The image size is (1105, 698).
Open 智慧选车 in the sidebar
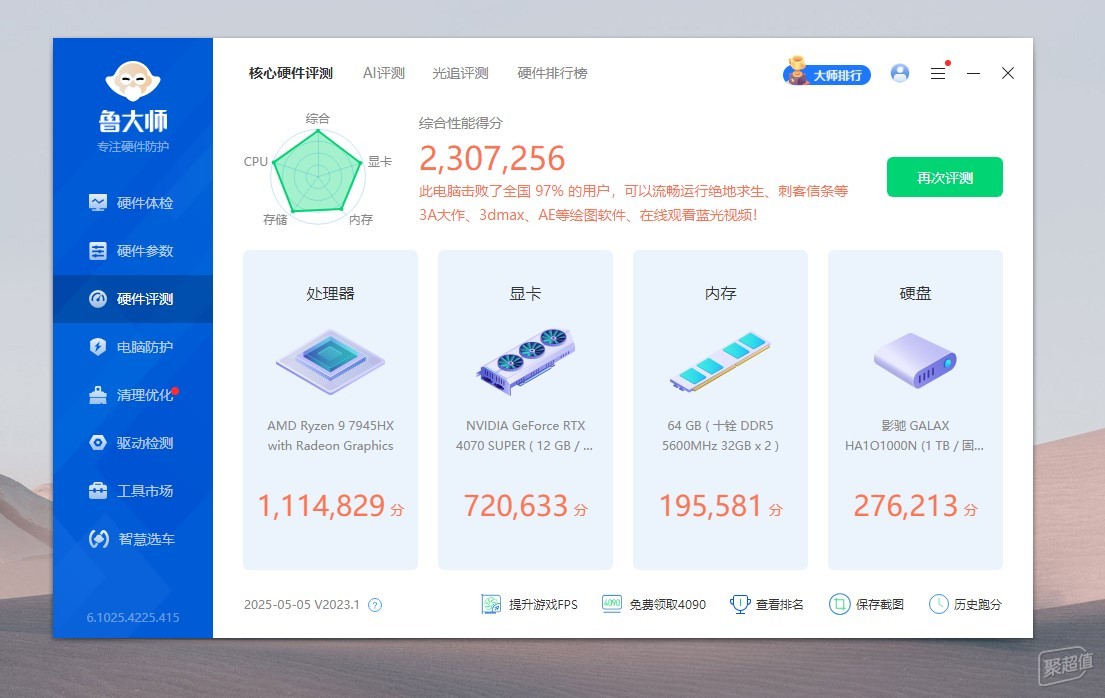click(132, 539)
